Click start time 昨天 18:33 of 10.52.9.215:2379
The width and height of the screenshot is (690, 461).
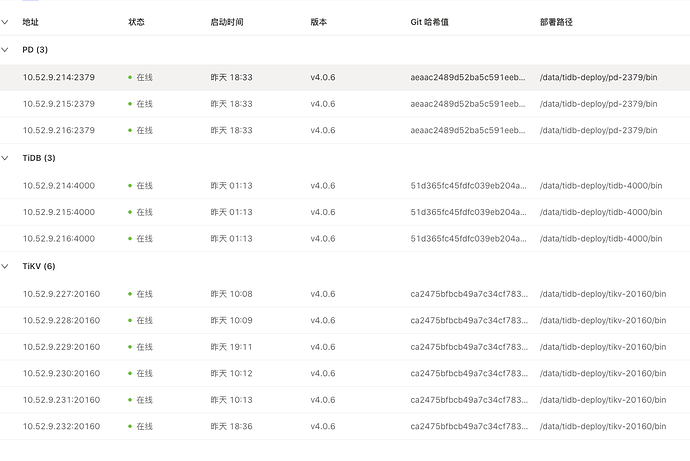(231, 104)
